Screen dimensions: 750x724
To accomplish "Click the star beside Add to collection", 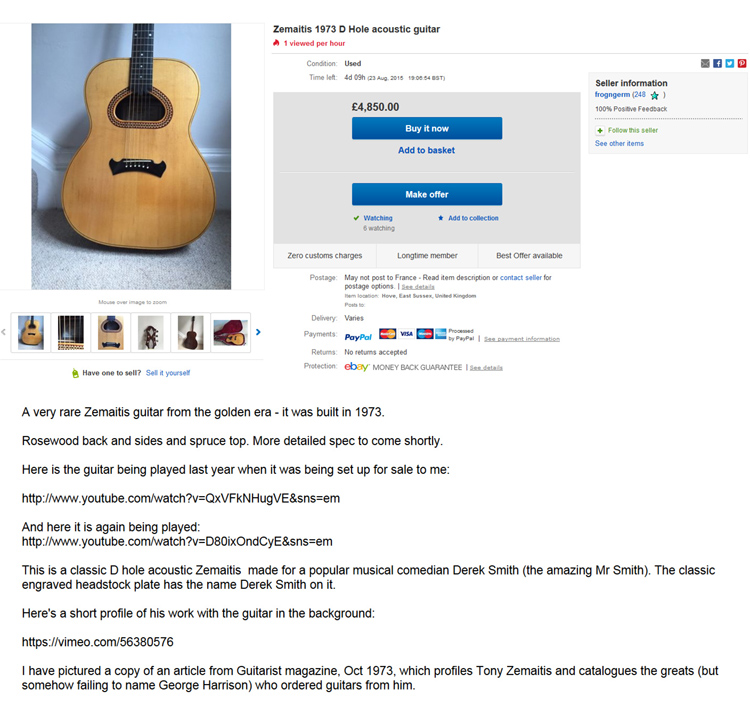I will tap(441, 218).
